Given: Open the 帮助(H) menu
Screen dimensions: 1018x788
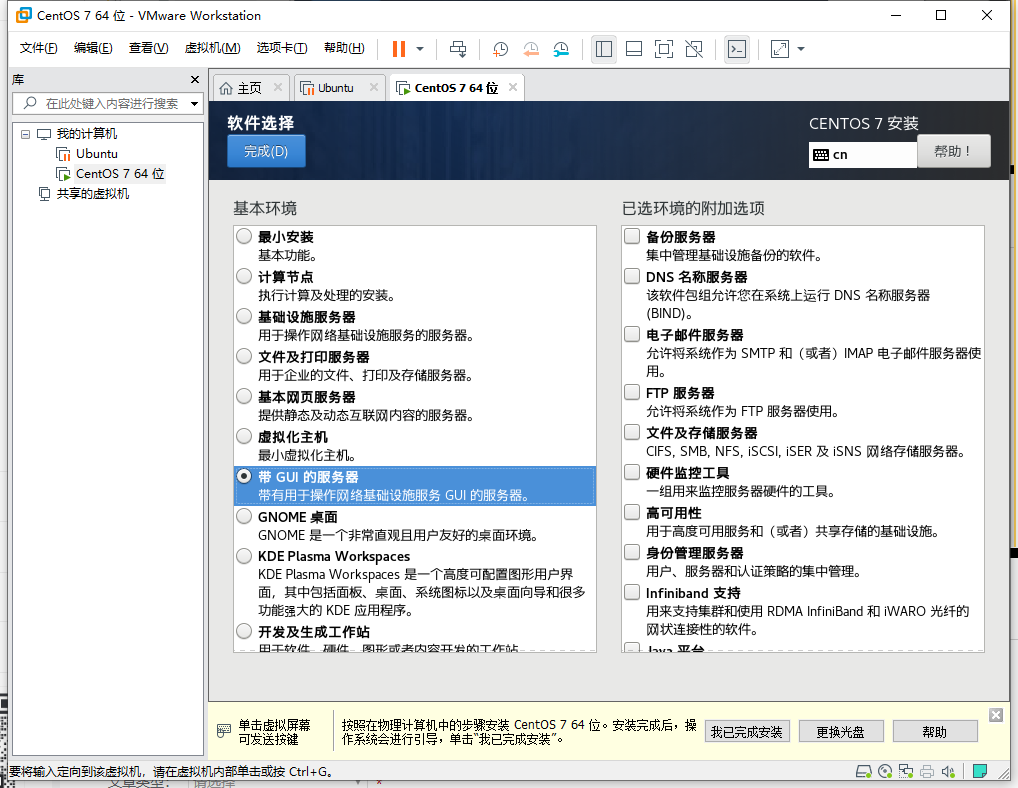Looking at the screenshot, I should click(344, 48).
